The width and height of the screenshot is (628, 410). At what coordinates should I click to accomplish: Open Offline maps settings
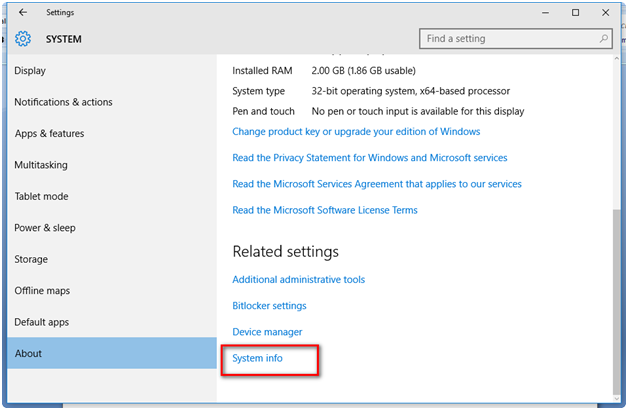coord(42,291)
